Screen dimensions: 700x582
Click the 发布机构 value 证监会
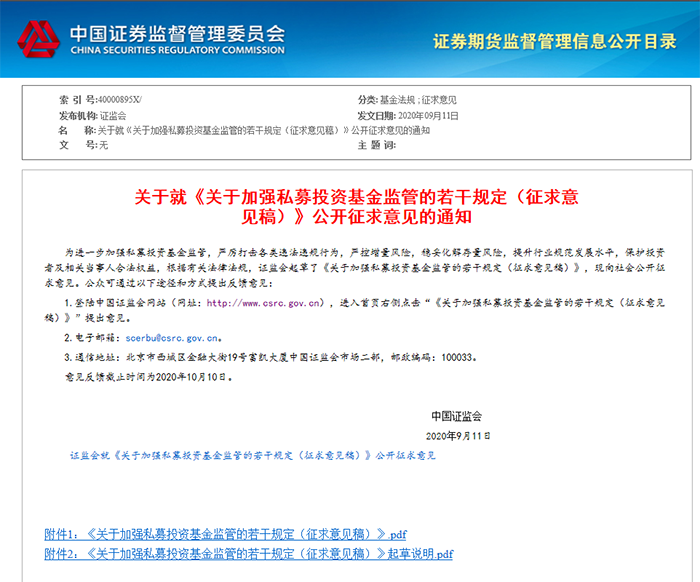[112, 116]
